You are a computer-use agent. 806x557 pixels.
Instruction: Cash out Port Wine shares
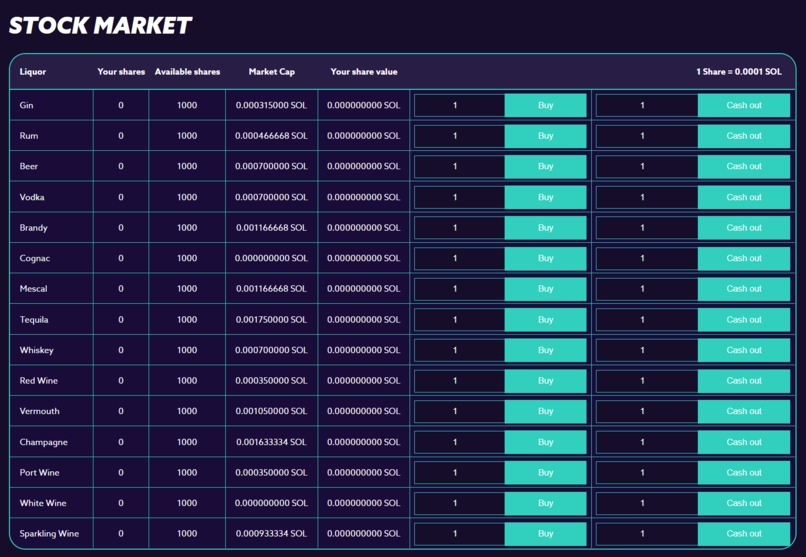(x=744, y=473)
